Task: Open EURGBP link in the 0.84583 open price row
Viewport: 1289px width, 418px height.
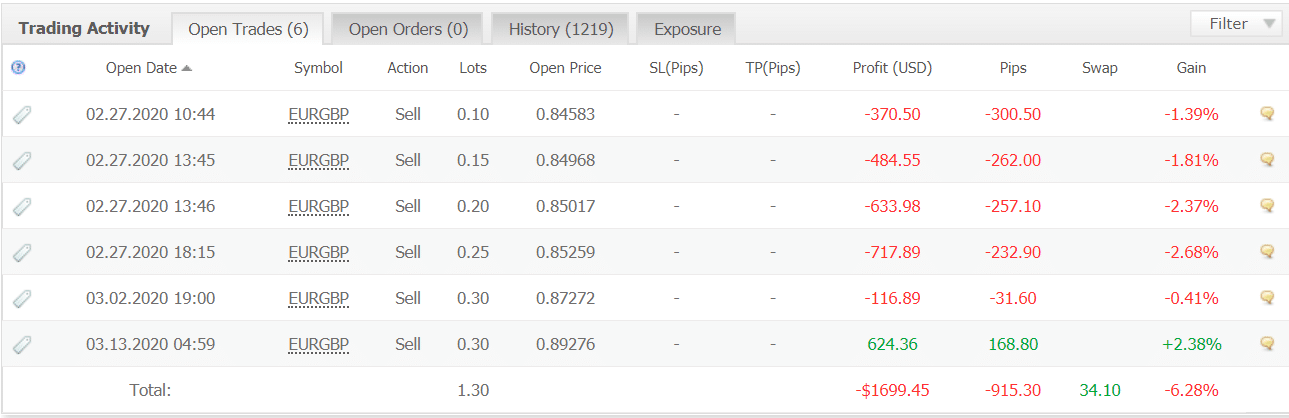Action: 318,115
